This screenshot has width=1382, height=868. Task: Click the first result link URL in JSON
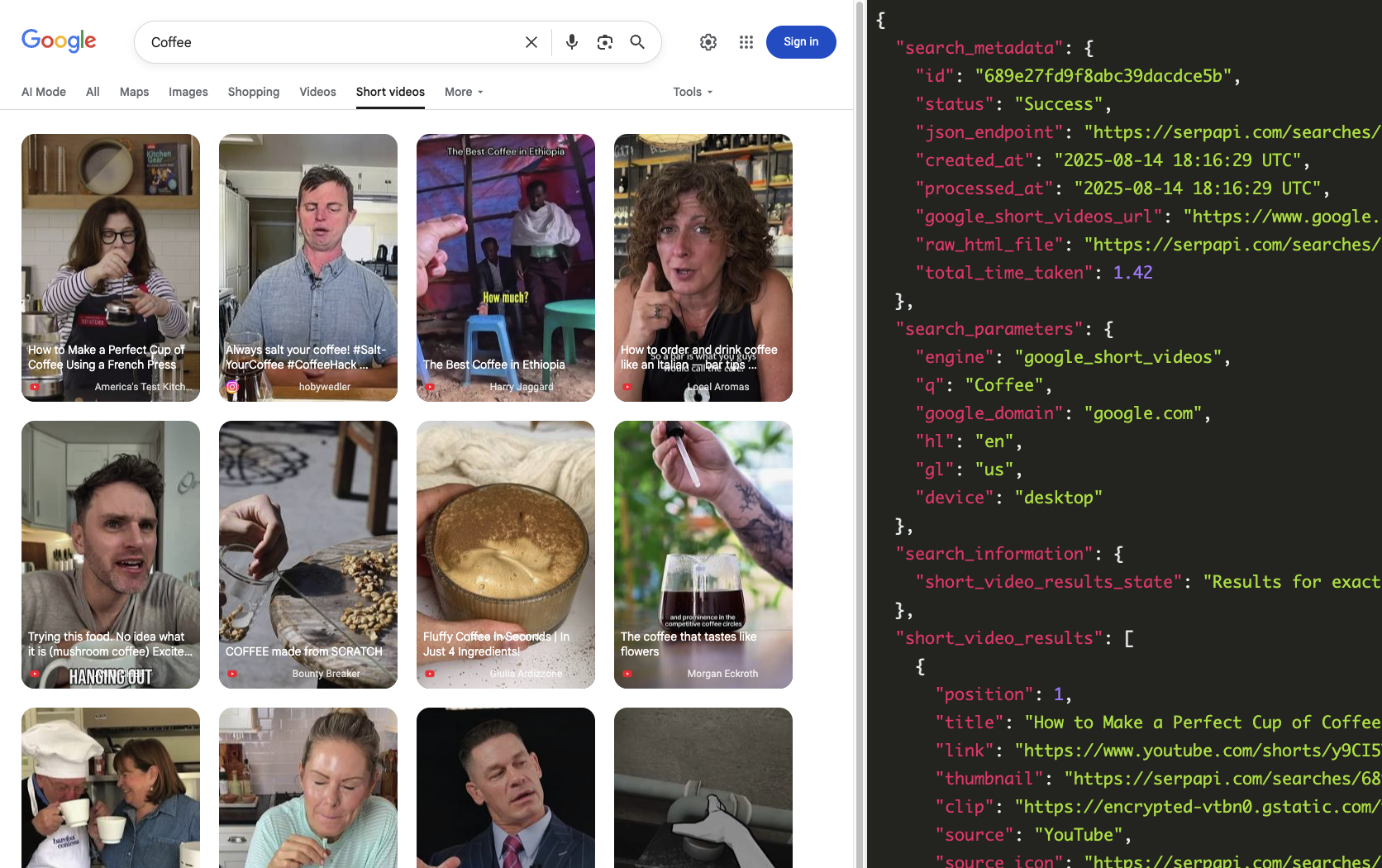1198,751
